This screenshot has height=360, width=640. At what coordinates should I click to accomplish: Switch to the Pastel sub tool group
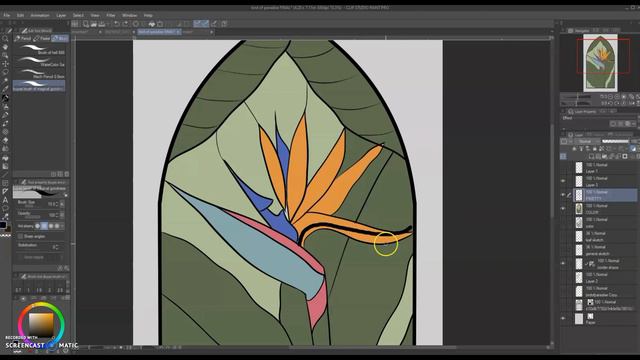click(x=42, y=38)
